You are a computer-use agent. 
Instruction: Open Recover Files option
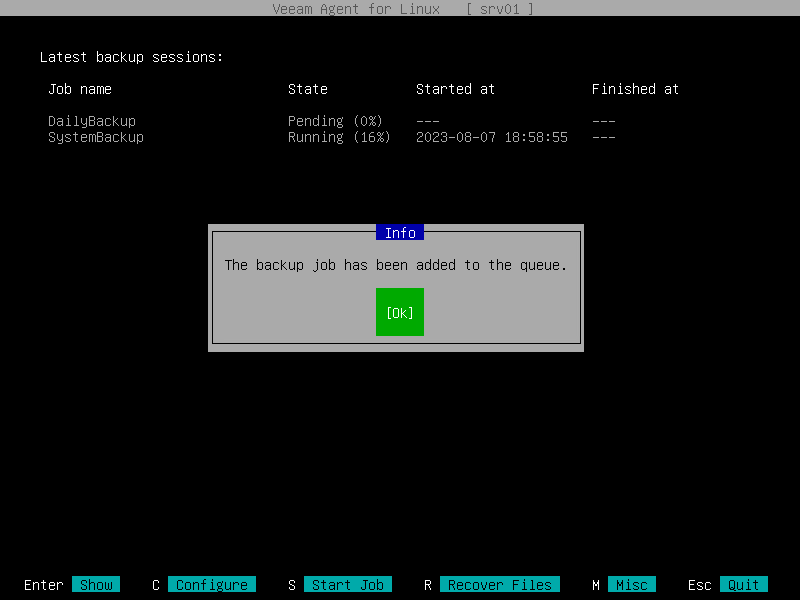tap(500, 584)
